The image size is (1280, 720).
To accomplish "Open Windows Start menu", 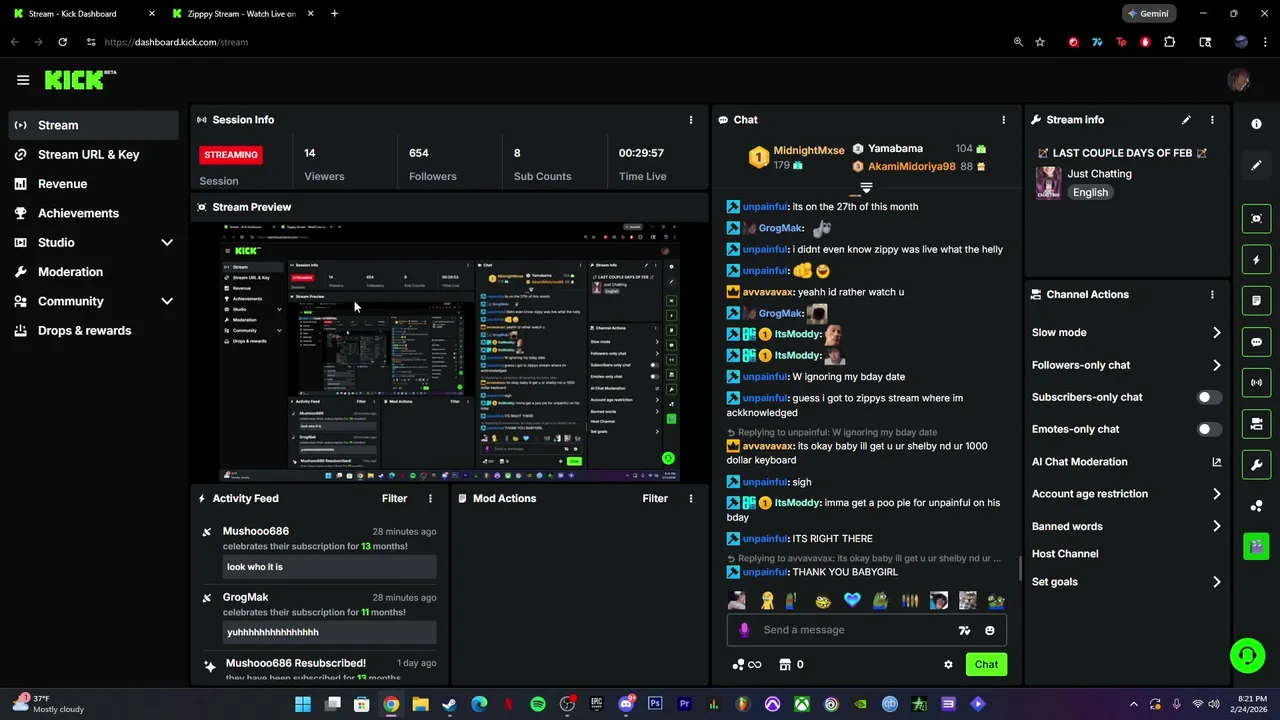I will click(x=303, y=704).
